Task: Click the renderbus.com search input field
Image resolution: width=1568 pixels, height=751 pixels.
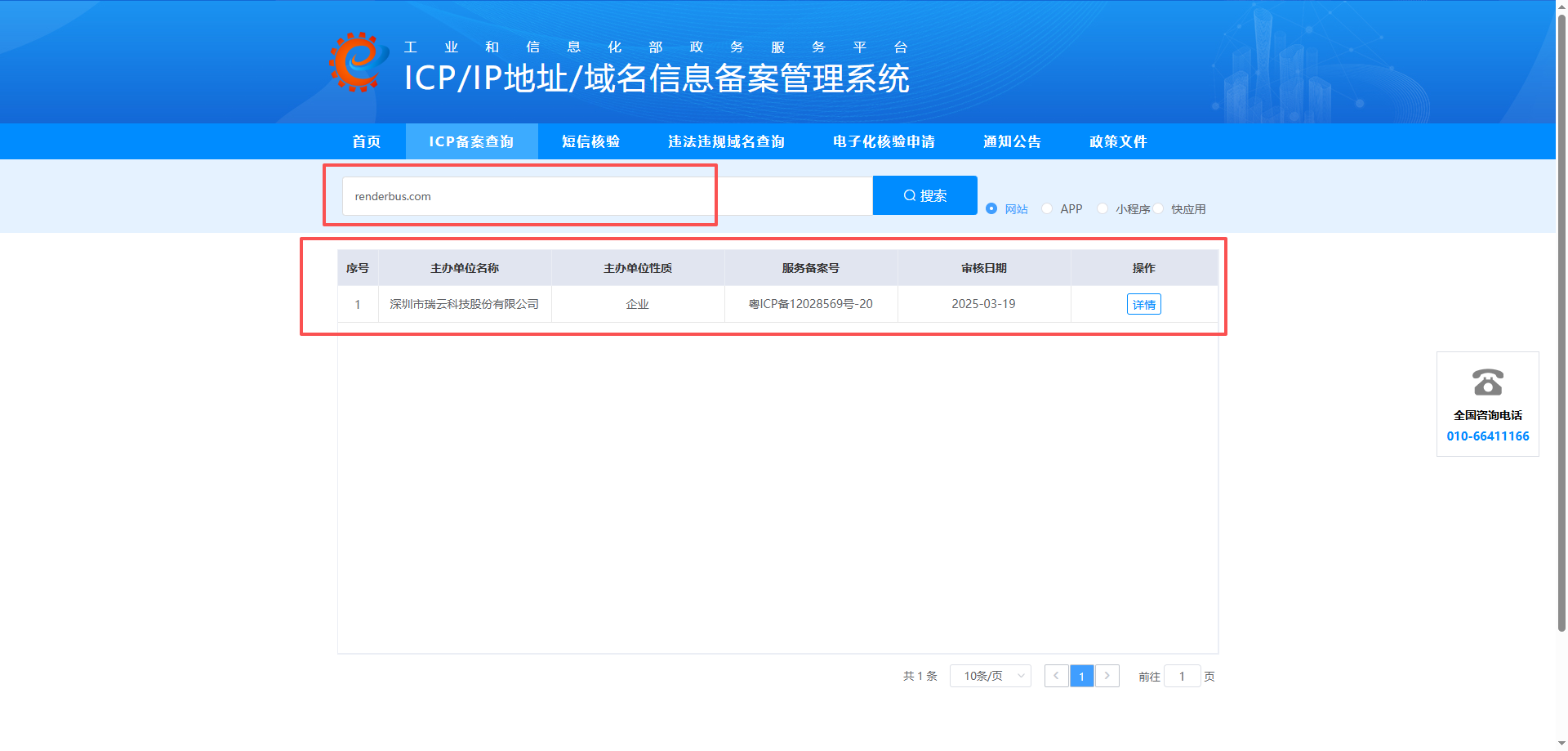Action: (608, 196)
